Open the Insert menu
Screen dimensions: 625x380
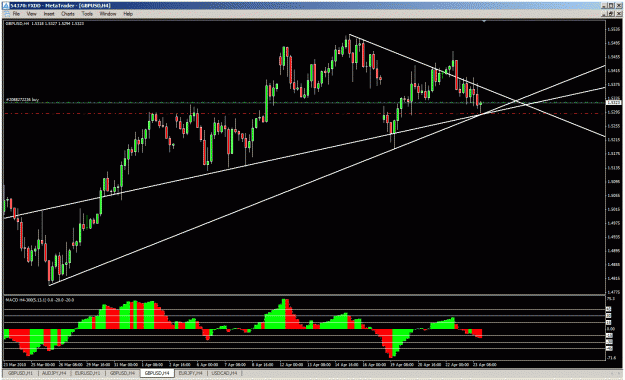point(49,14)
